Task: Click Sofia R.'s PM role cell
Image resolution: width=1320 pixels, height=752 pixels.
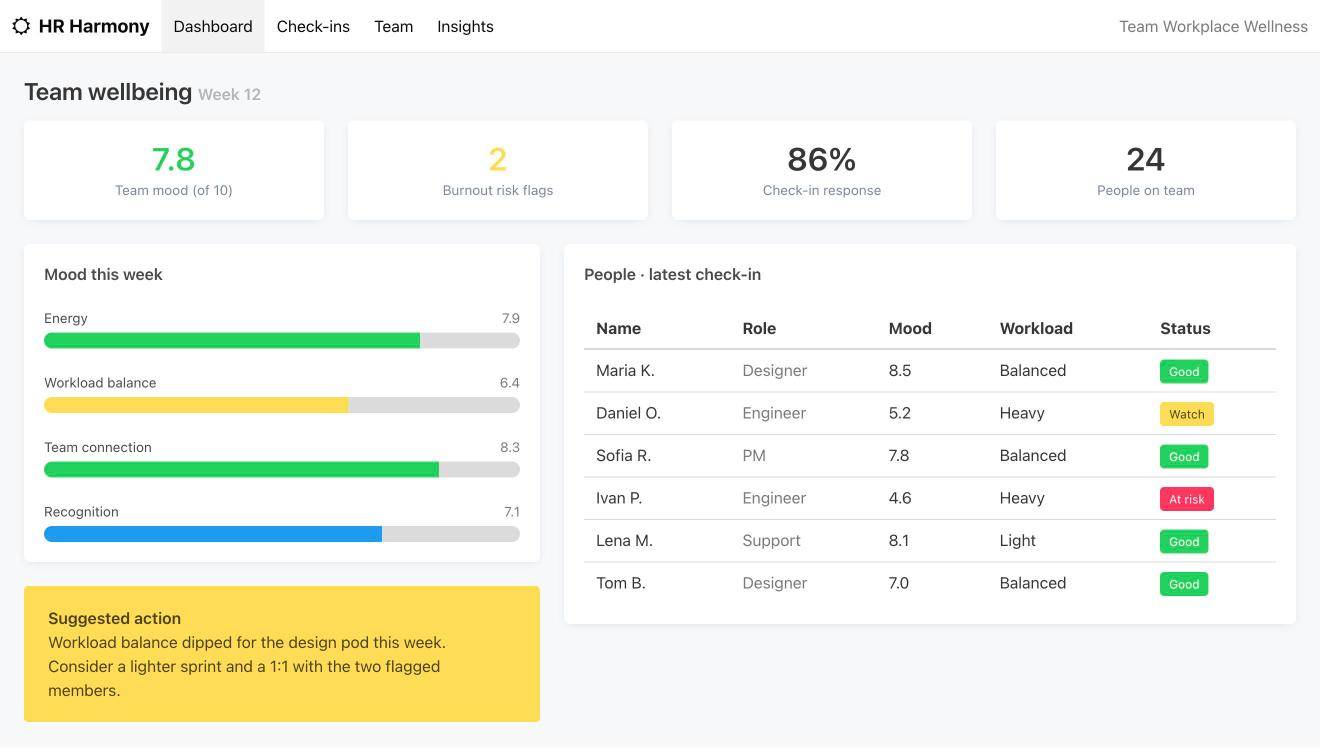Action: click(754, 456)
